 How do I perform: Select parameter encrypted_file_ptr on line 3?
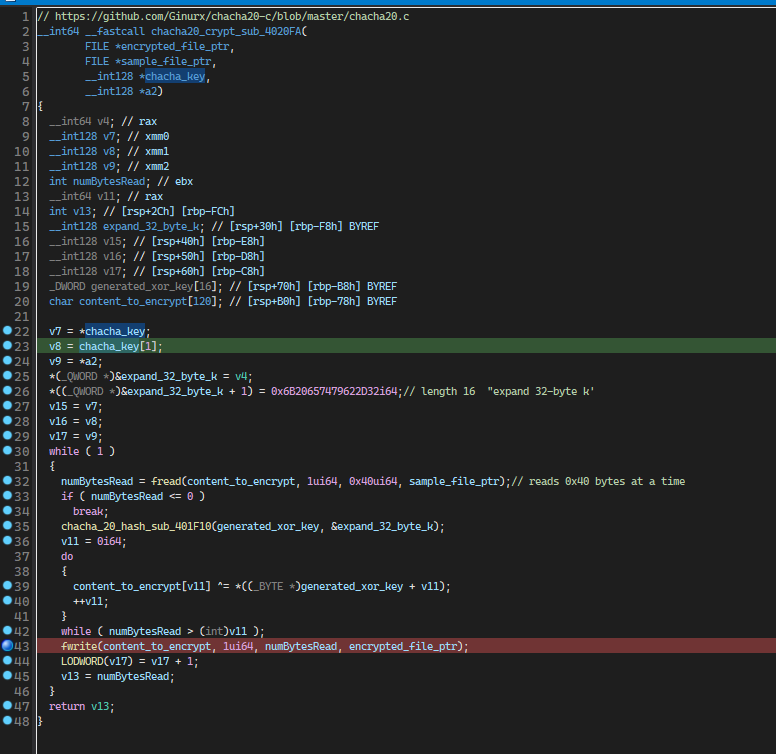coord(175,47)
